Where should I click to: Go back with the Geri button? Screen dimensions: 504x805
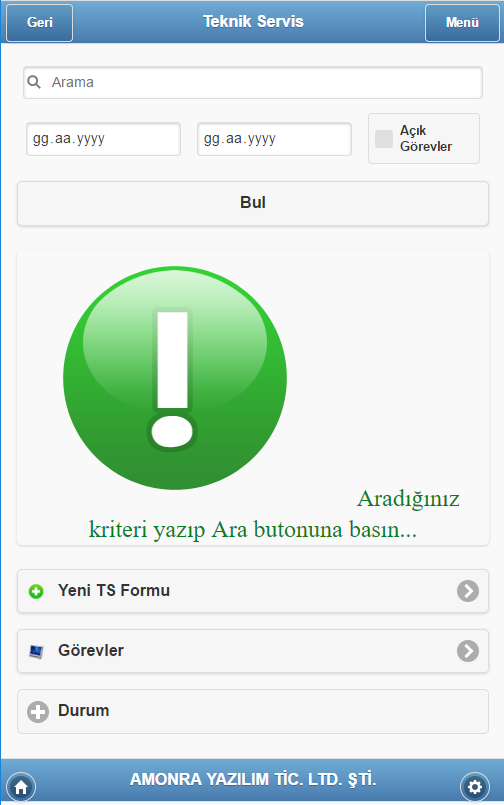pos(40,23)
